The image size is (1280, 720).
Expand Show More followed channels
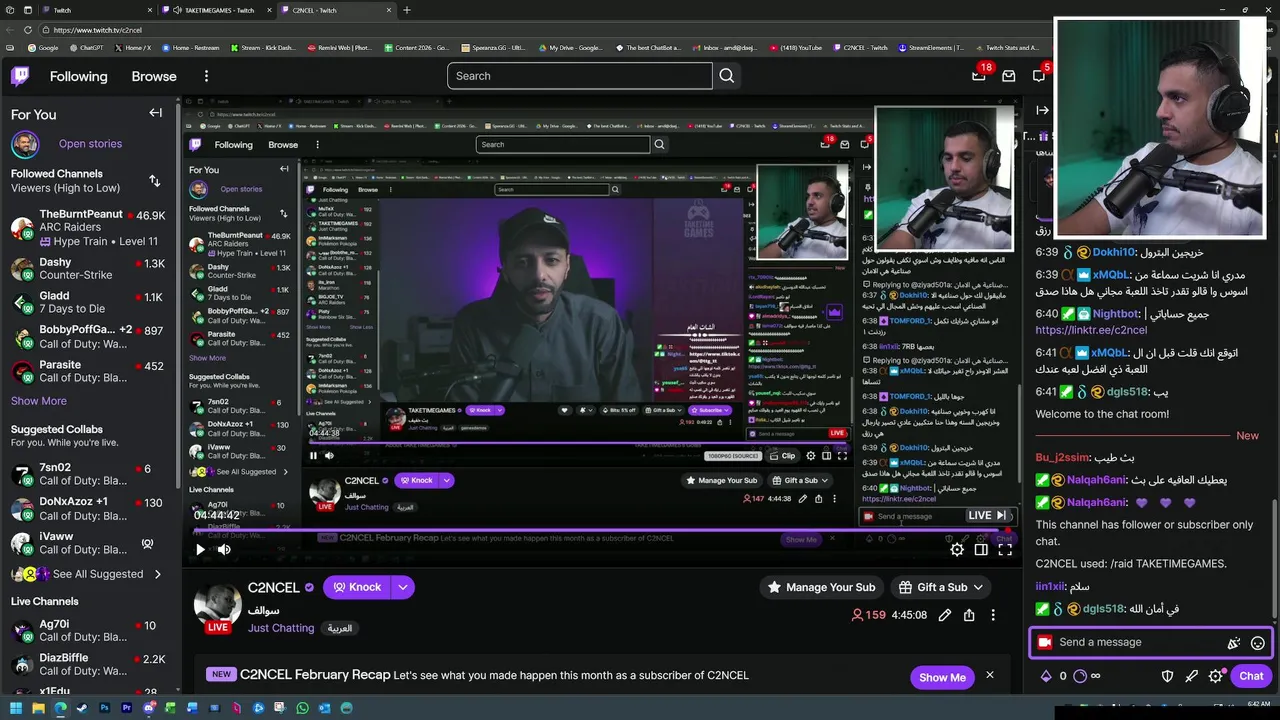click(39, 401)
